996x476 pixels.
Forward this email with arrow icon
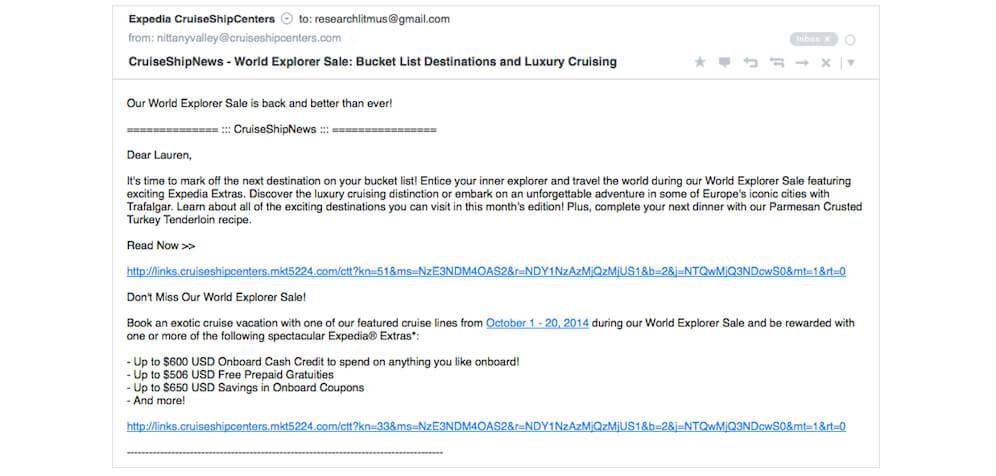[x=801, y=62]
